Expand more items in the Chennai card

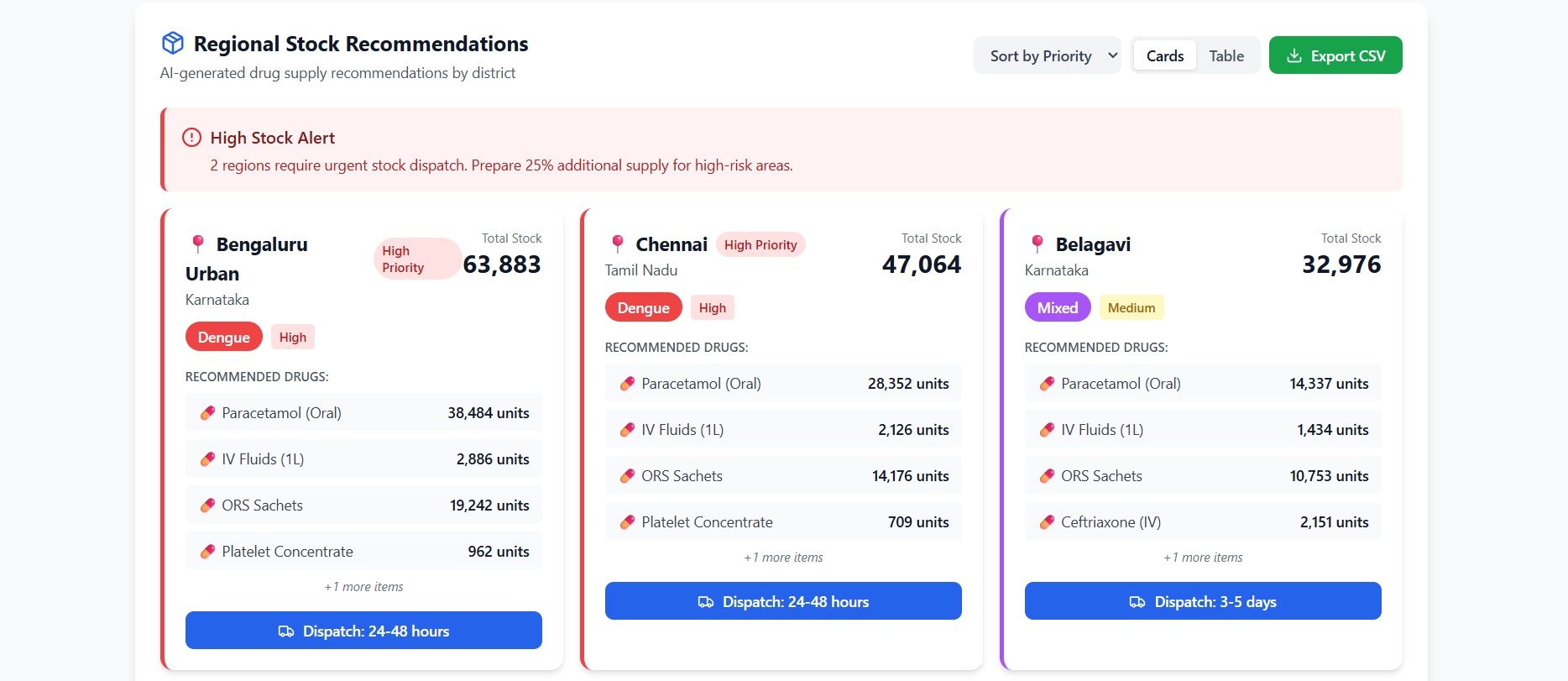coord(783,558)
